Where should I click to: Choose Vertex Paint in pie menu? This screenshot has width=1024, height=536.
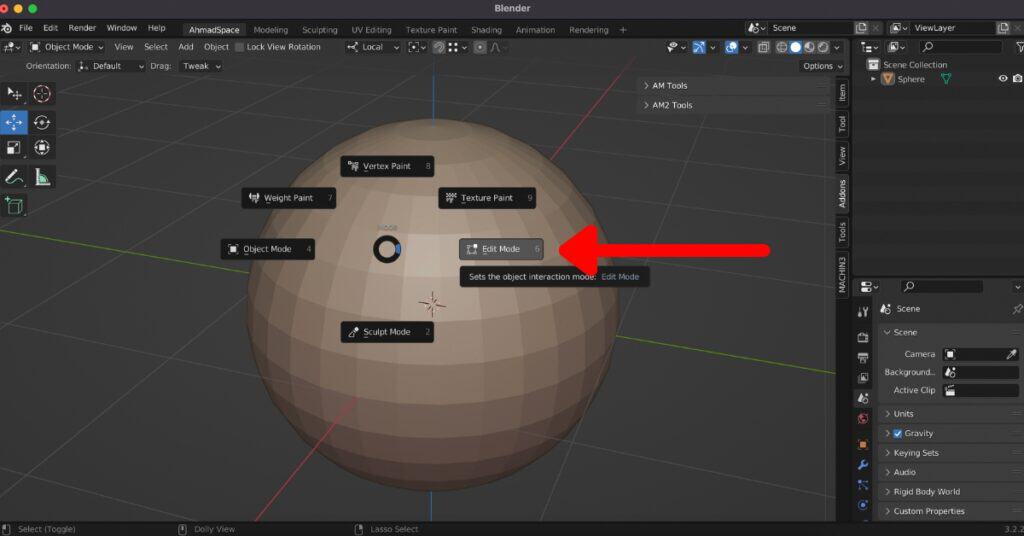coord(387,166)
